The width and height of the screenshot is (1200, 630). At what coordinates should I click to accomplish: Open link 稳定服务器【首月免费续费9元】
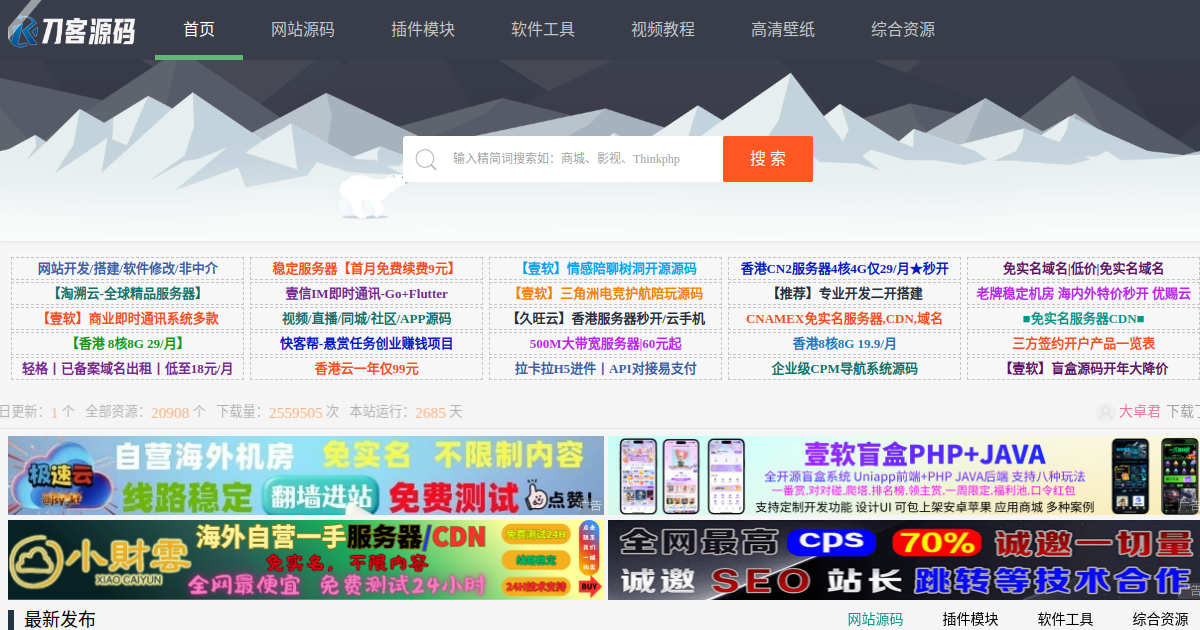pos(365,269)
